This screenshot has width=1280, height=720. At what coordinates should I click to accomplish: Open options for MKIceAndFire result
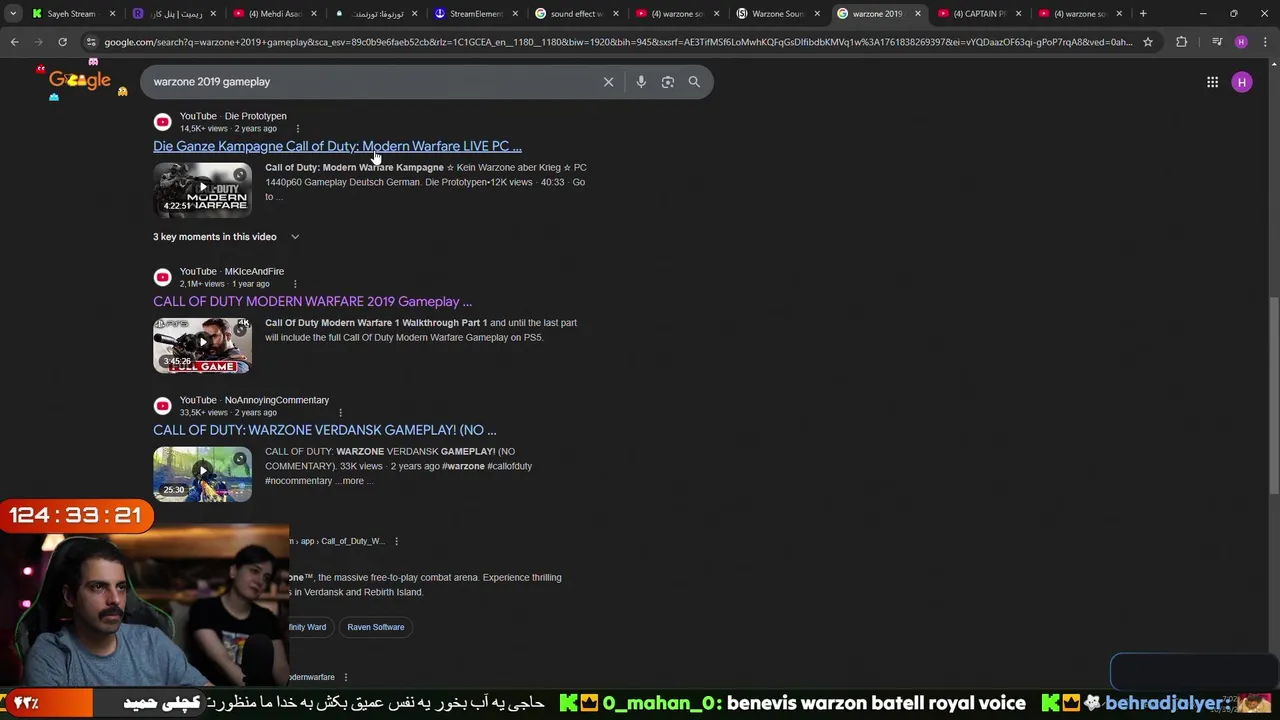(x=294, y=284)
